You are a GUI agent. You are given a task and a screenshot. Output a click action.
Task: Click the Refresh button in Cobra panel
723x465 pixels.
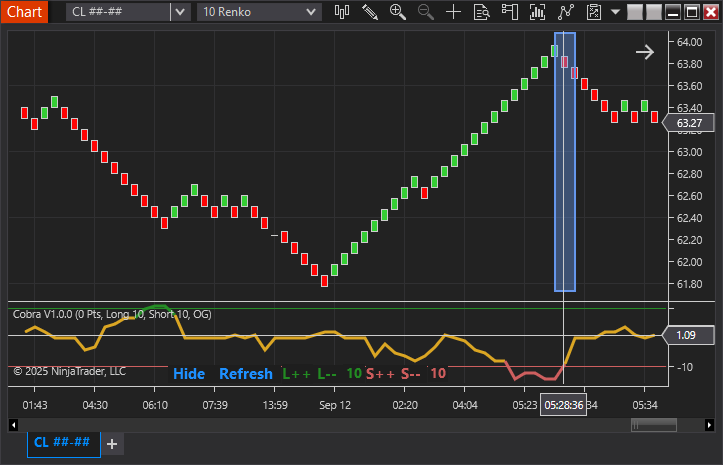point(245,374)
